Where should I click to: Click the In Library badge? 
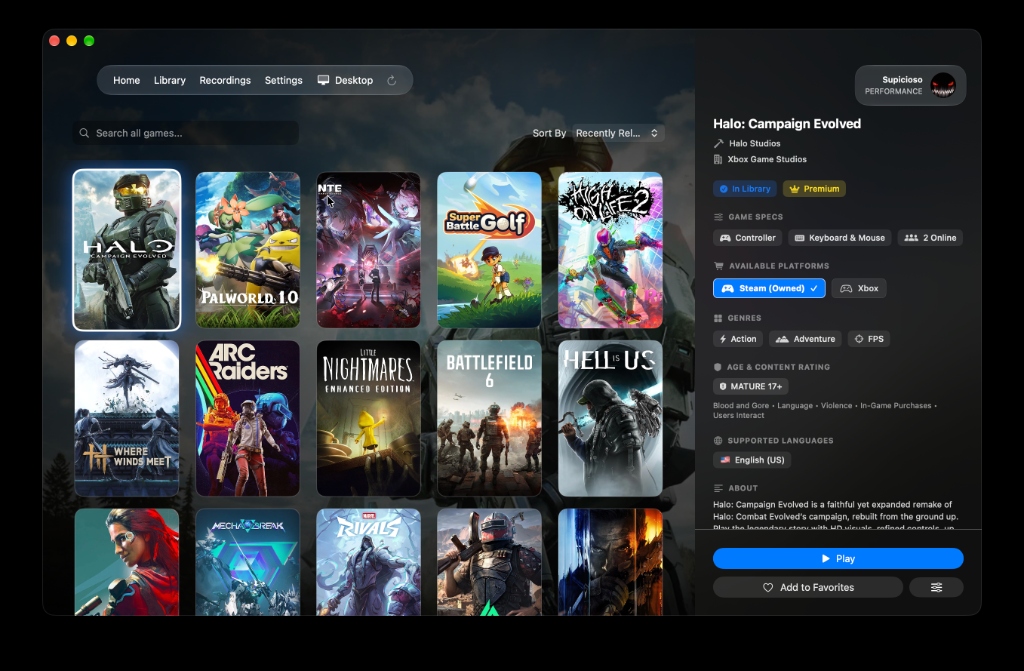pos(744,189)
